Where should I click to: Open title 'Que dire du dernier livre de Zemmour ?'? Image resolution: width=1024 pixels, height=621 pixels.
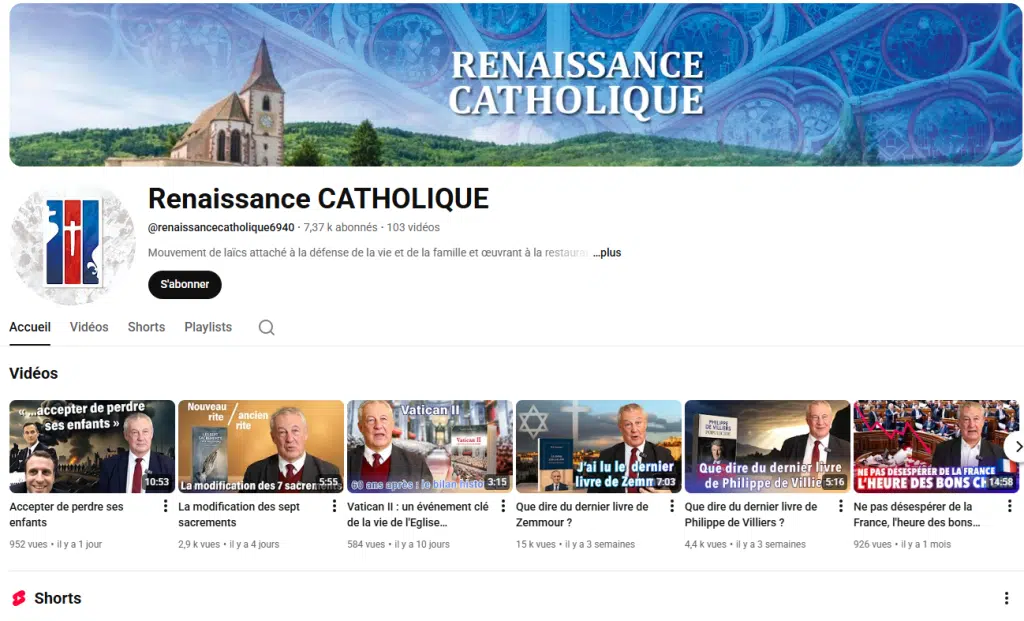(x=582, y=515)
